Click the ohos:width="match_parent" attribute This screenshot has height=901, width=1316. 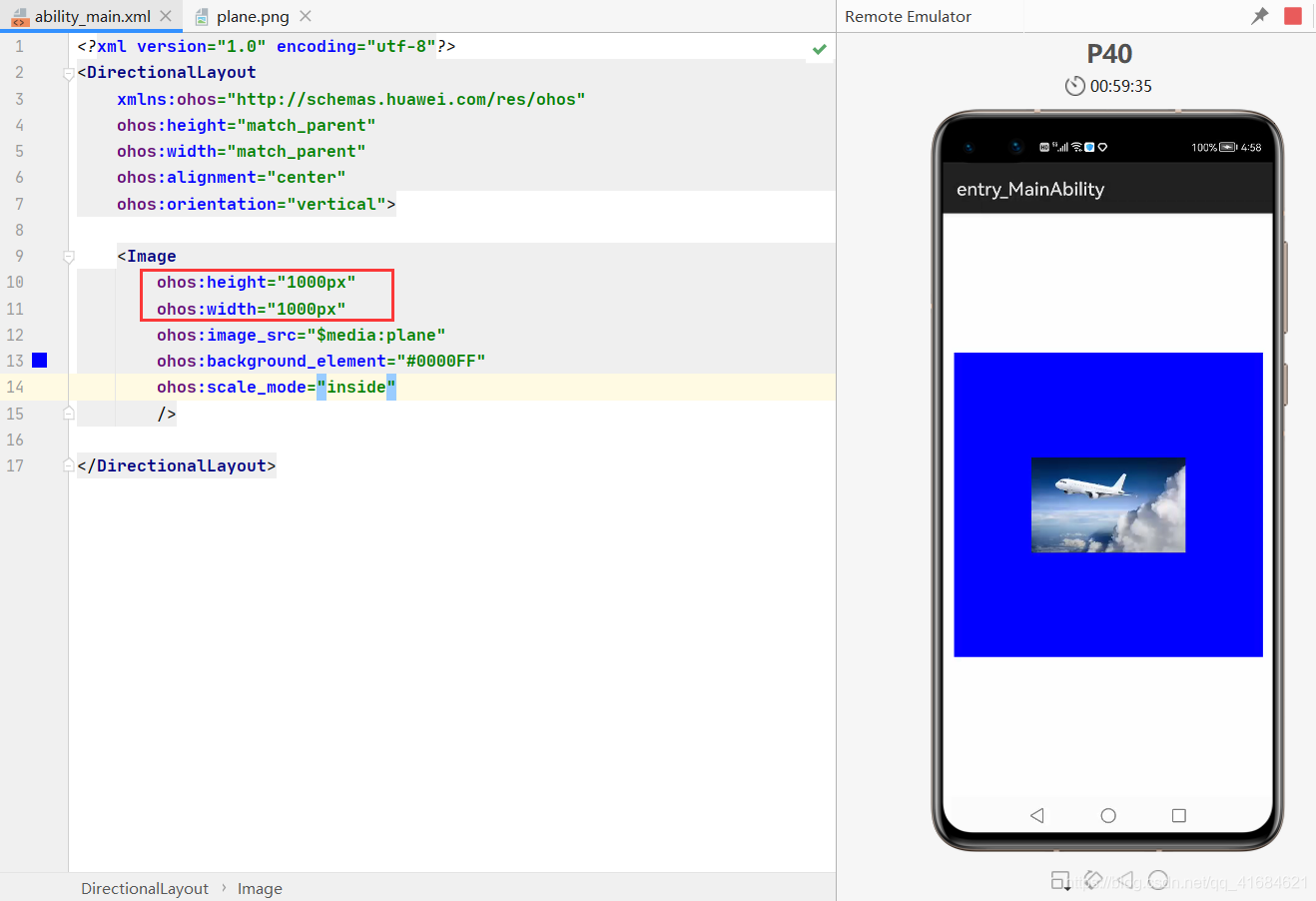(241, 151)
